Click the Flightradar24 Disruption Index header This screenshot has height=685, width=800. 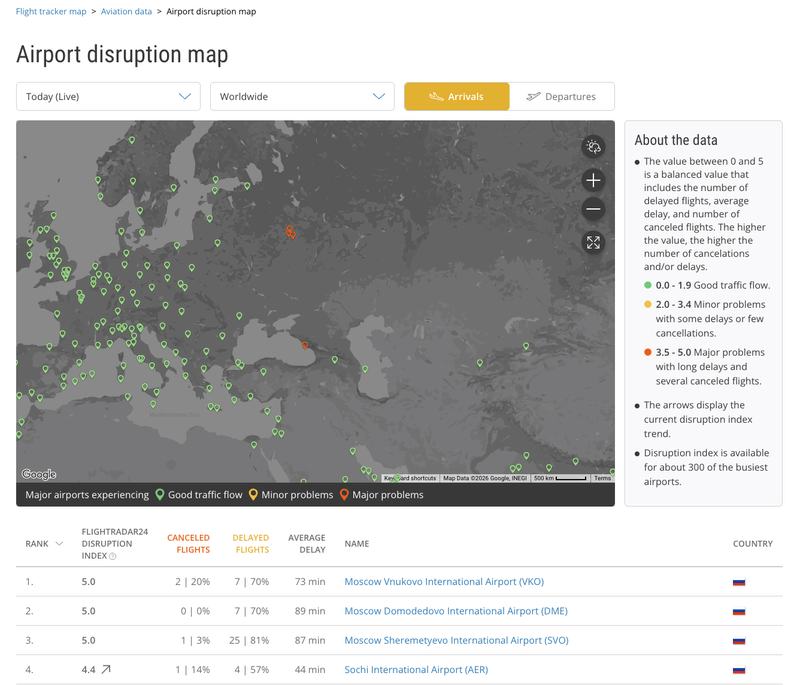(x=114, y=544)
